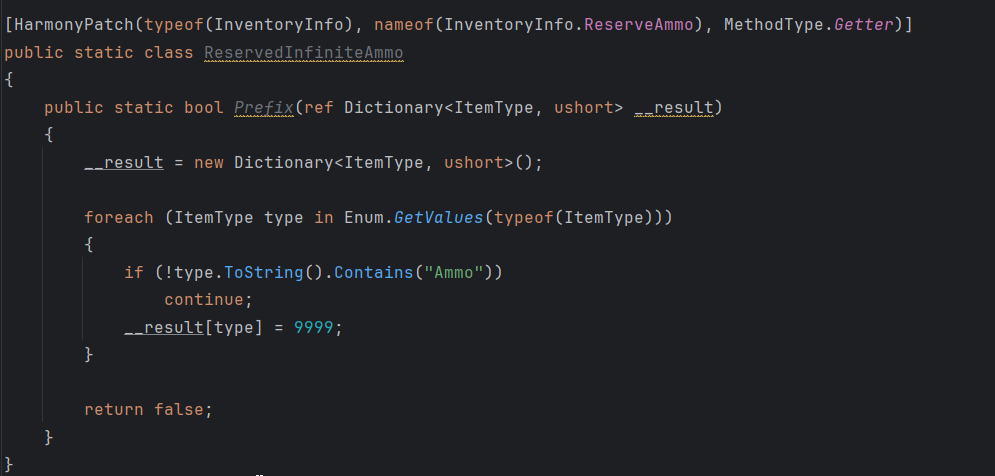Viewport: 995px width, 476px height.
Task: Place cursor on ReservedInfiniteAmmo class name
Action: pos(303,53)
